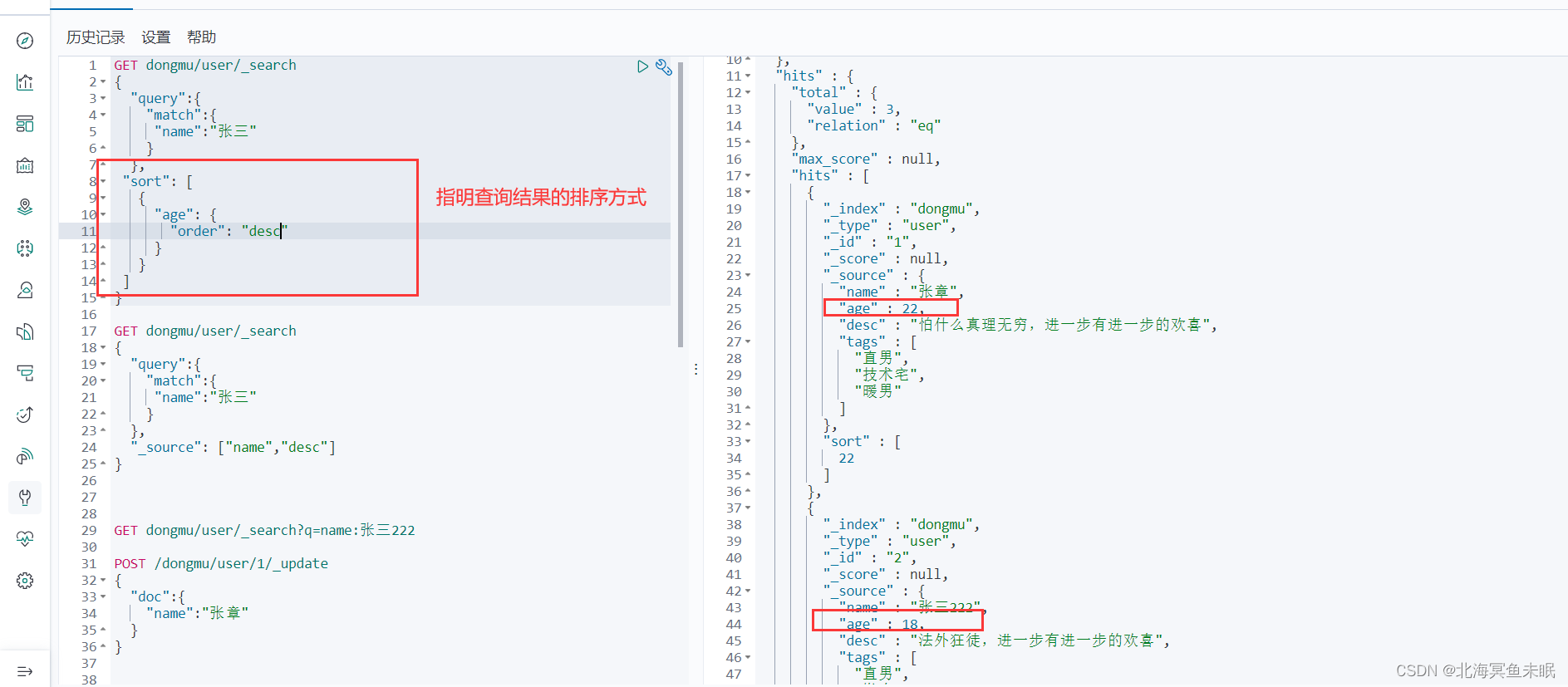Click the sort value 22 on response line 34
Viewport: 1568px width, 687px height.
[x=846, y=458]
